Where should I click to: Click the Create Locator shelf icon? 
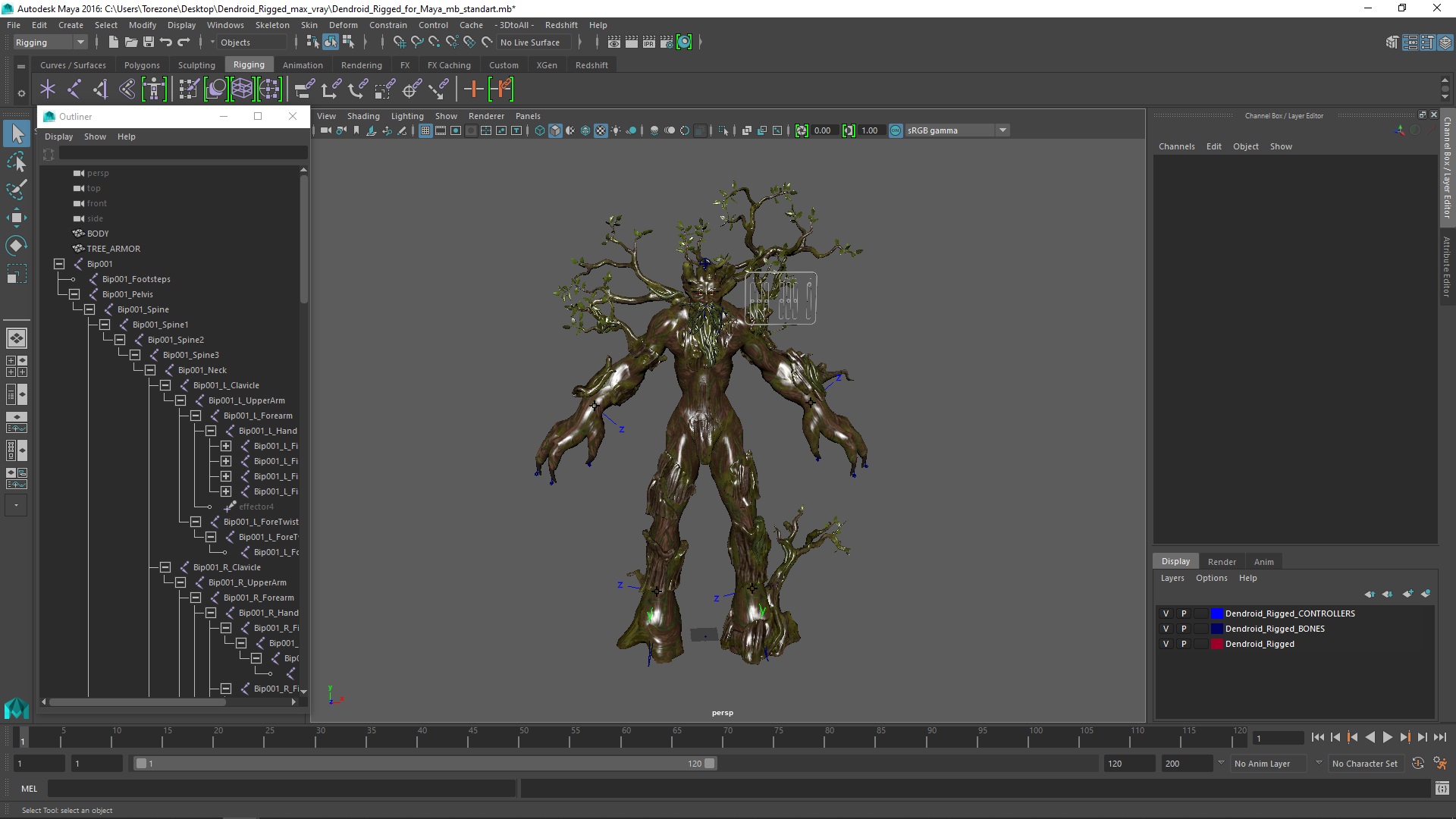(x=48, y=89)
